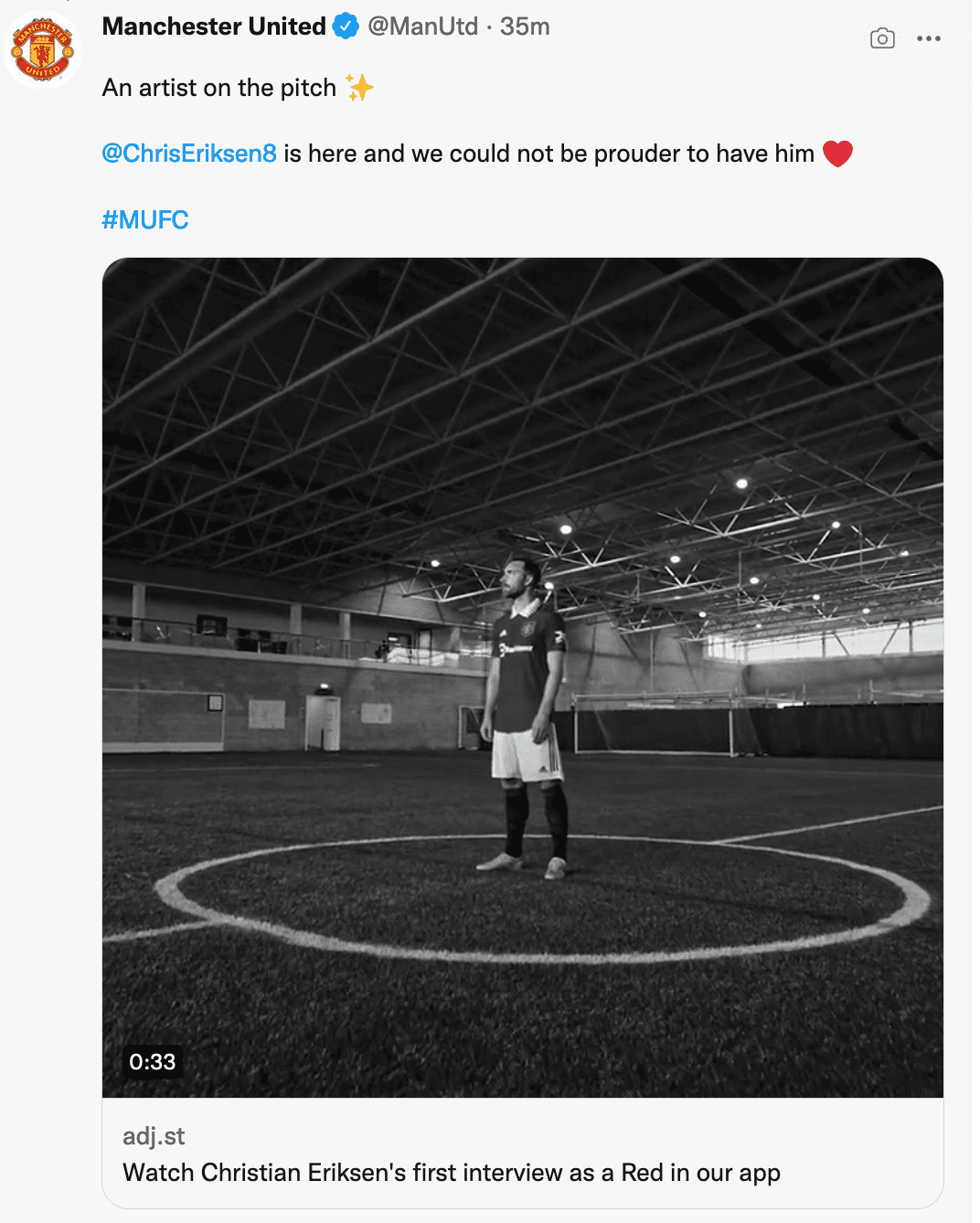Screen dimensions: 980x1223
Task: Click the blue verified badge
Action: [346, 27]
